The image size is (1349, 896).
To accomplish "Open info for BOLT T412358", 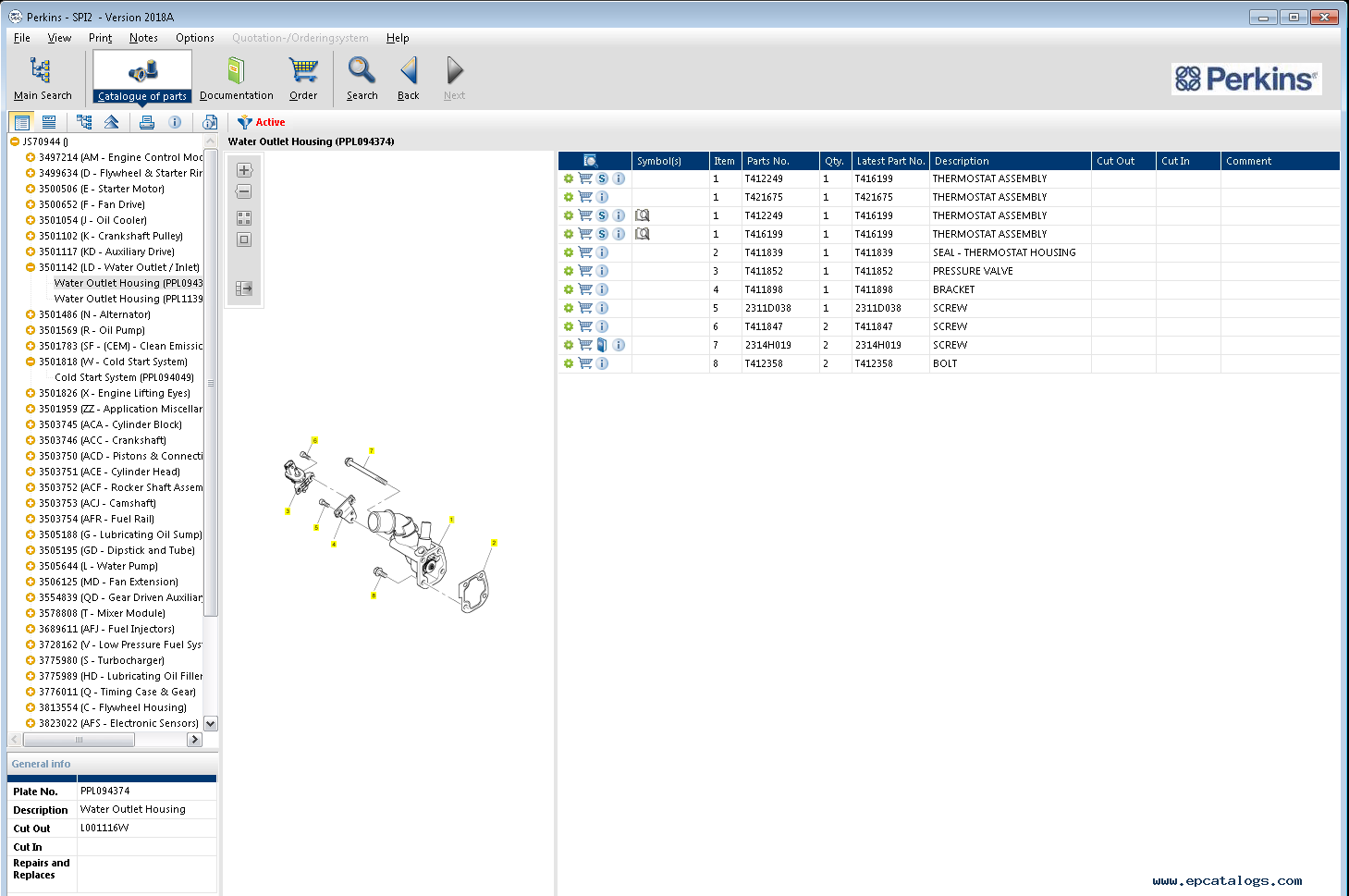I will (602, 363).
